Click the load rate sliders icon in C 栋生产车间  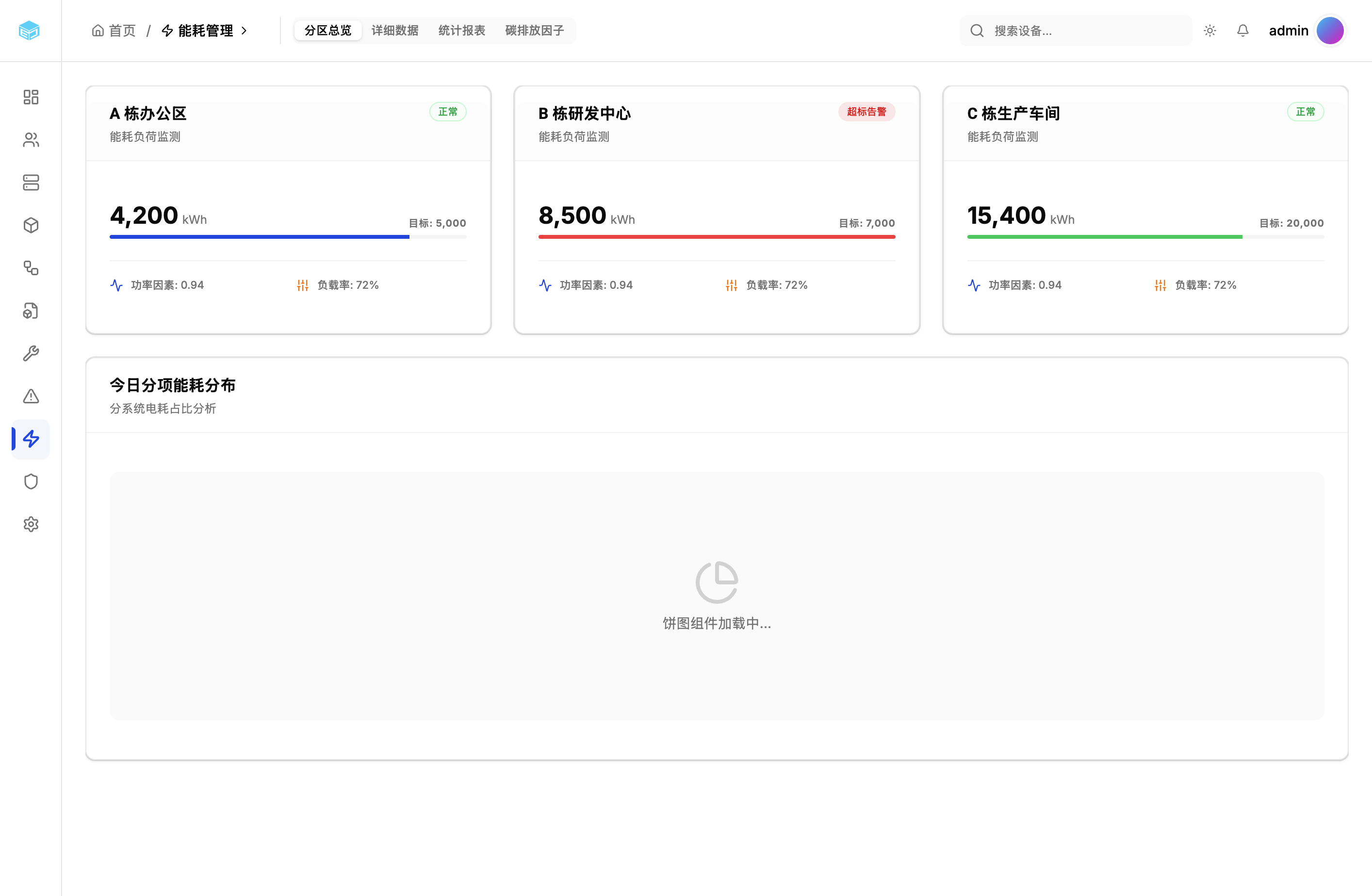pyautogui.click(x=1160, y=285)
